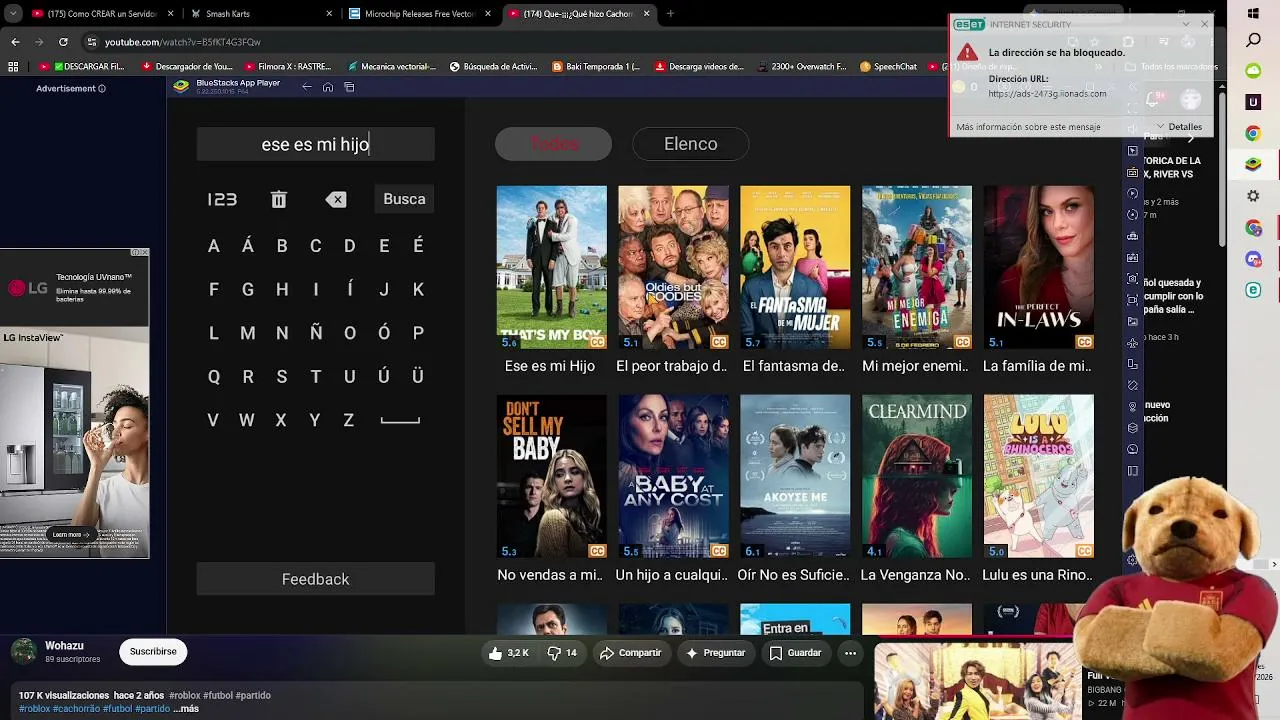Click the search text field showing 'ese es mi hijo'

pos(316,144)
